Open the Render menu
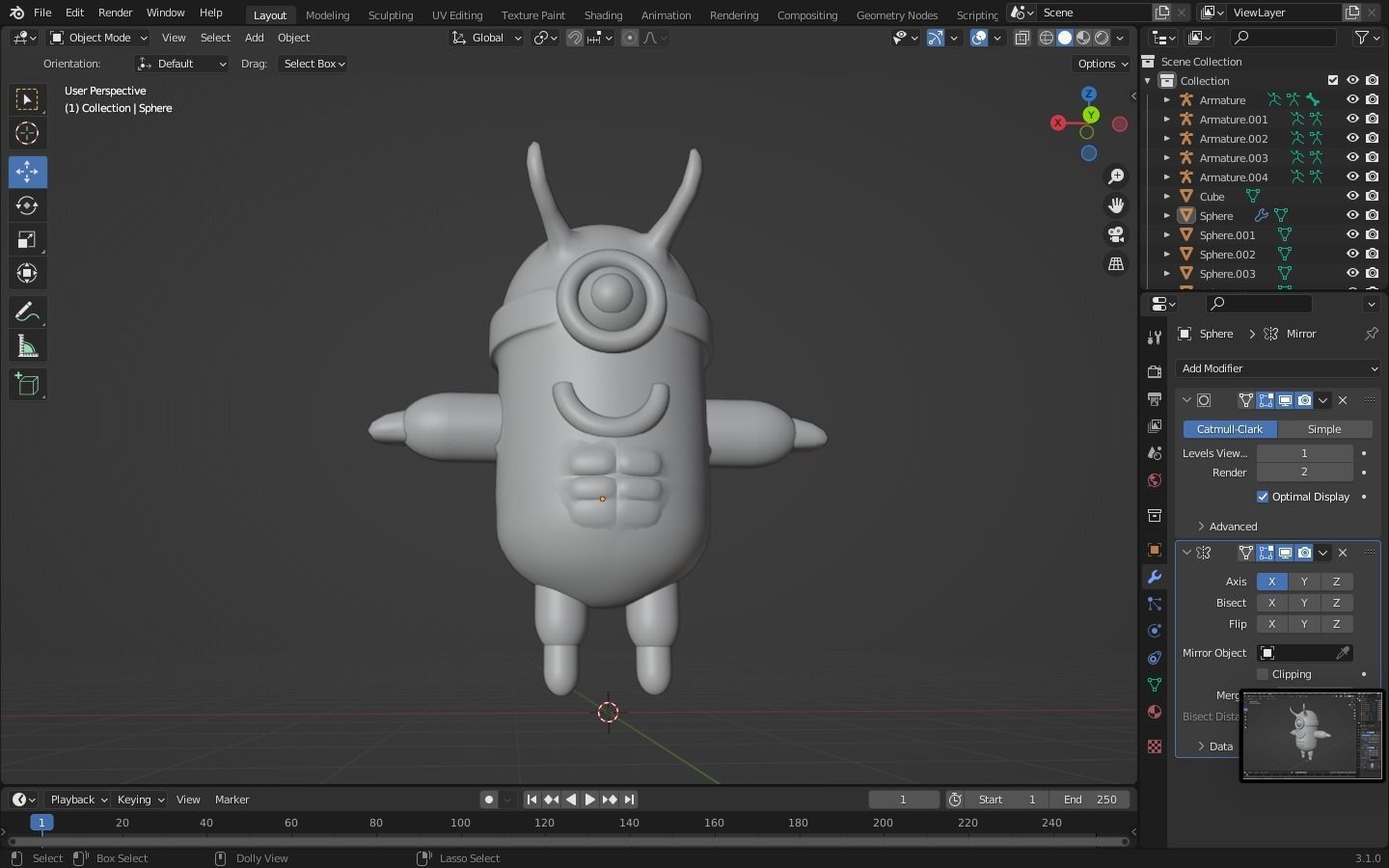1389x868 pixels. [x=115, y=13]
